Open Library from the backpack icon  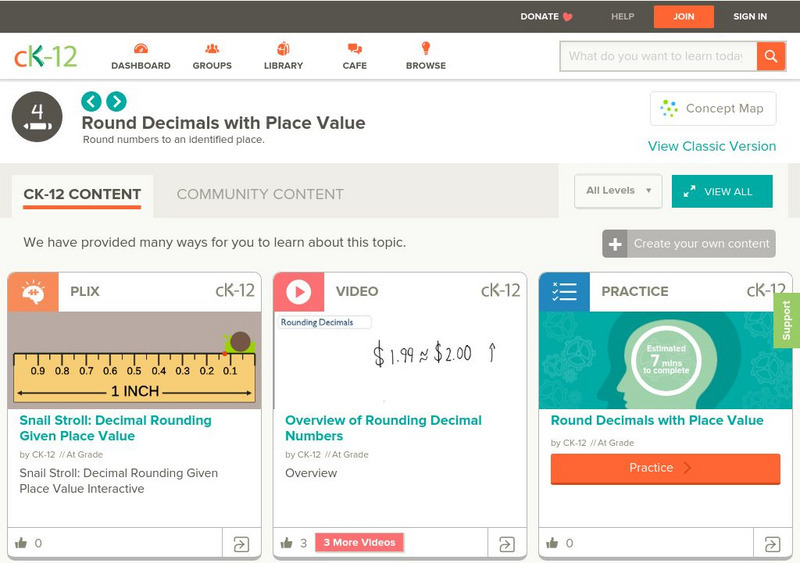tap(283, 48)
